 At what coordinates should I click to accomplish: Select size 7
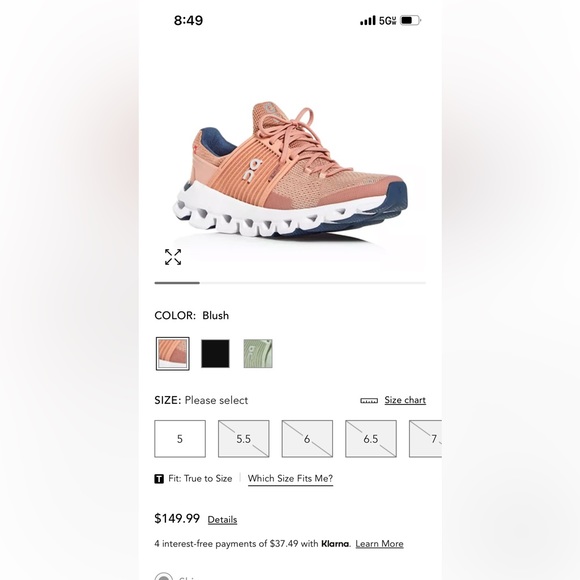pos(425,439)
